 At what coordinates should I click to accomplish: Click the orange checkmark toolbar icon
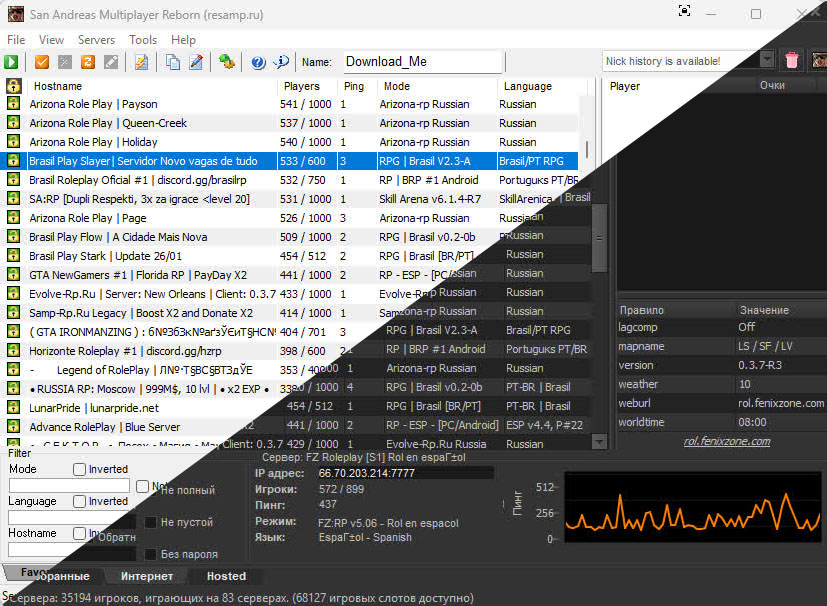42,62
